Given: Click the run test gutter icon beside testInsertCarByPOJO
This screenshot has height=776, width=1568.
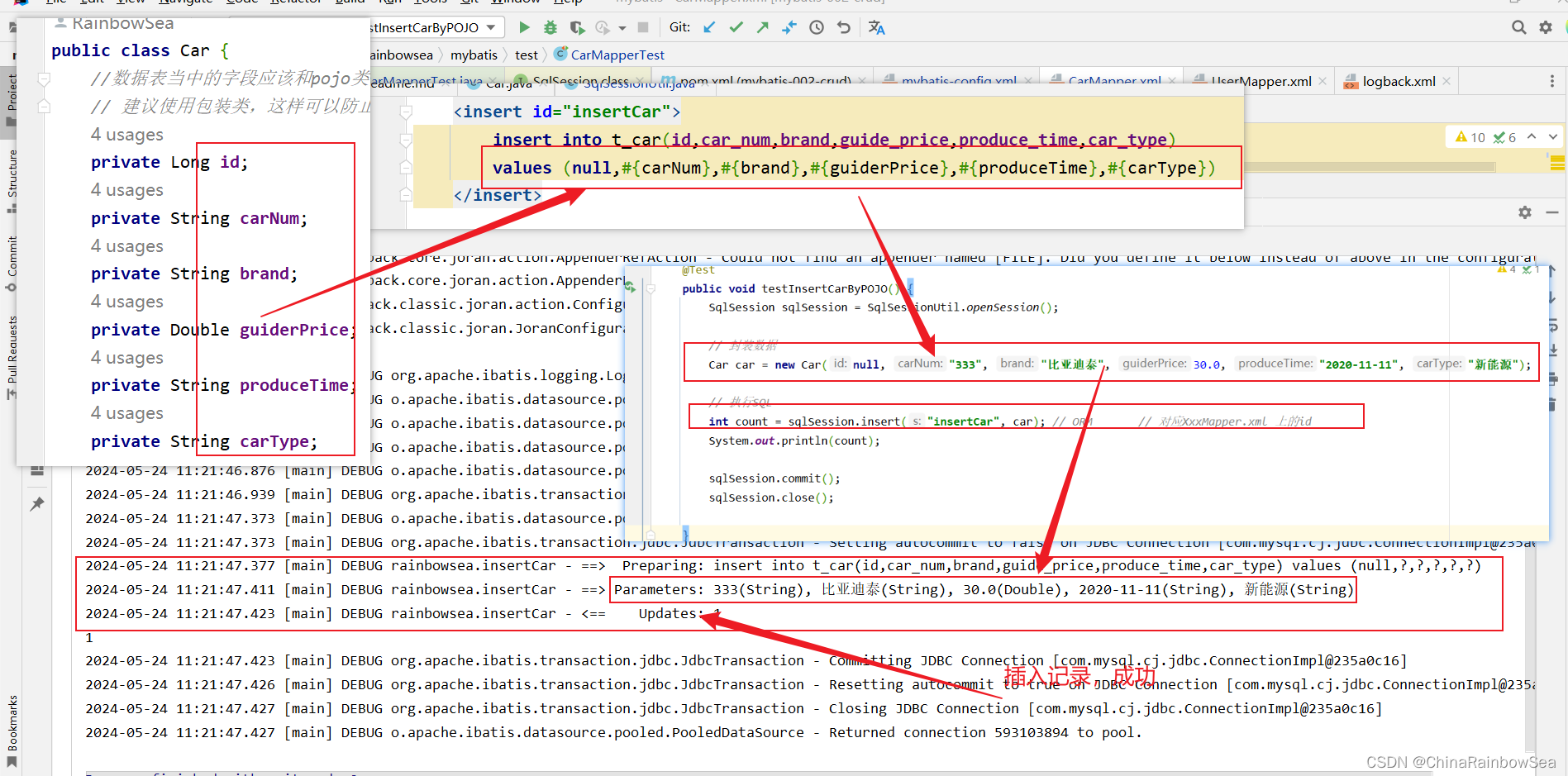Looking at the screenshot, I should click(631, 288).
